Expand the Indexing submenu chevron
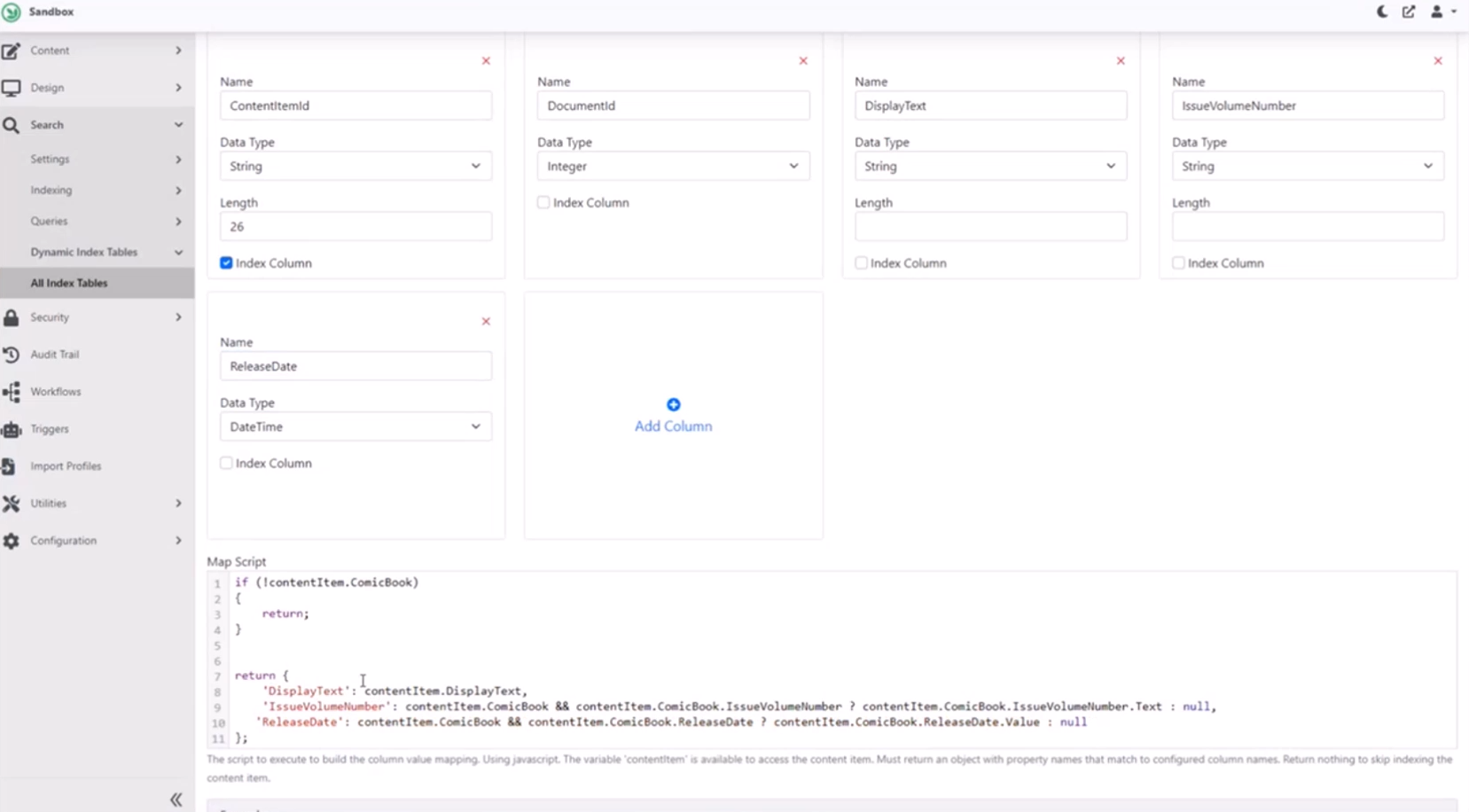 178,191
